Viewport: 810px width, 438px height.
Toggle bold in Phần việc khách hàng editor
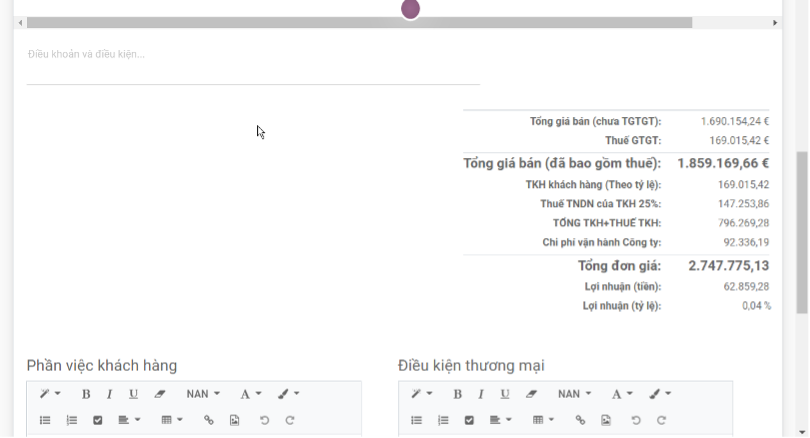[x=86, y=394]
